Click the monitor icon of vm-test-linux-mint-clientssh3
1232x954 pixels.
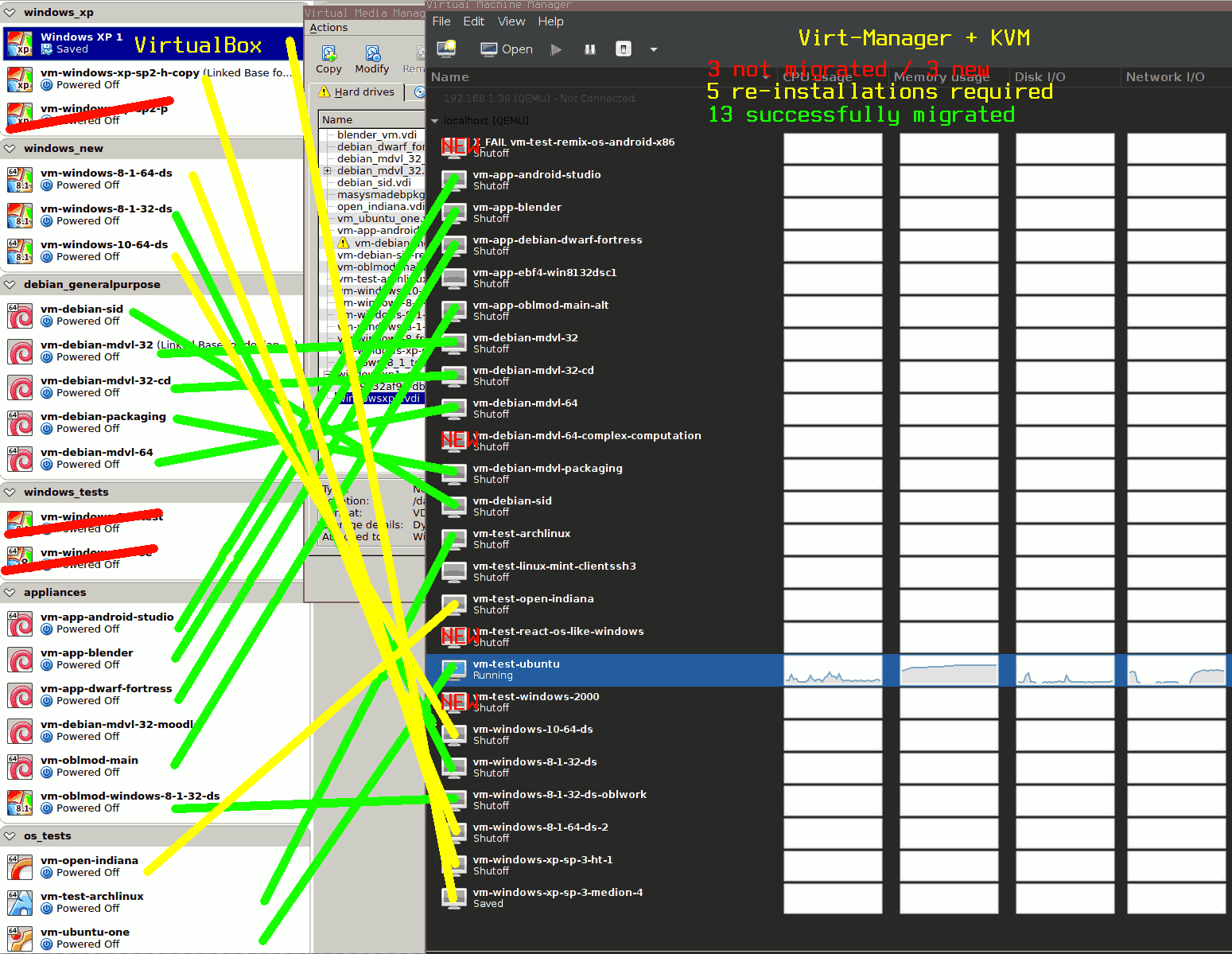coord(454,572)
